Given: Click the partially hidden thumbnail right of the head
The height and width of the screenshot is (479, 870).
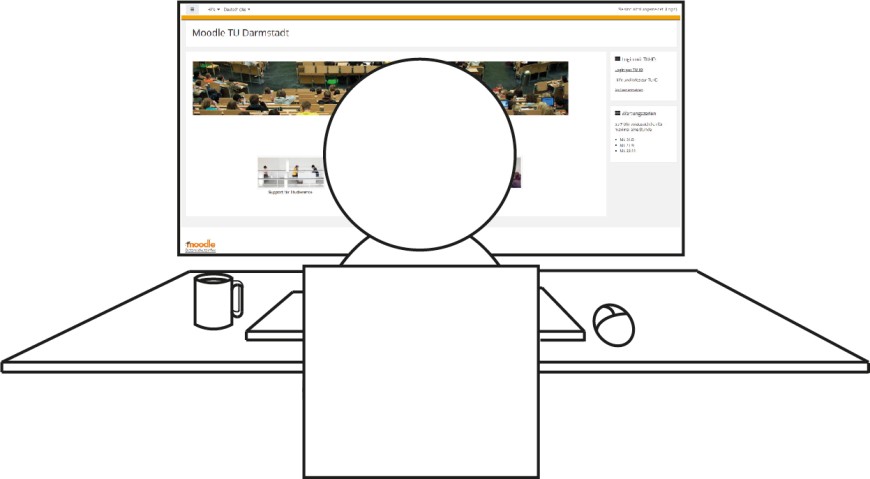Looking at the screenshot, I should click(x=517, y=173).
